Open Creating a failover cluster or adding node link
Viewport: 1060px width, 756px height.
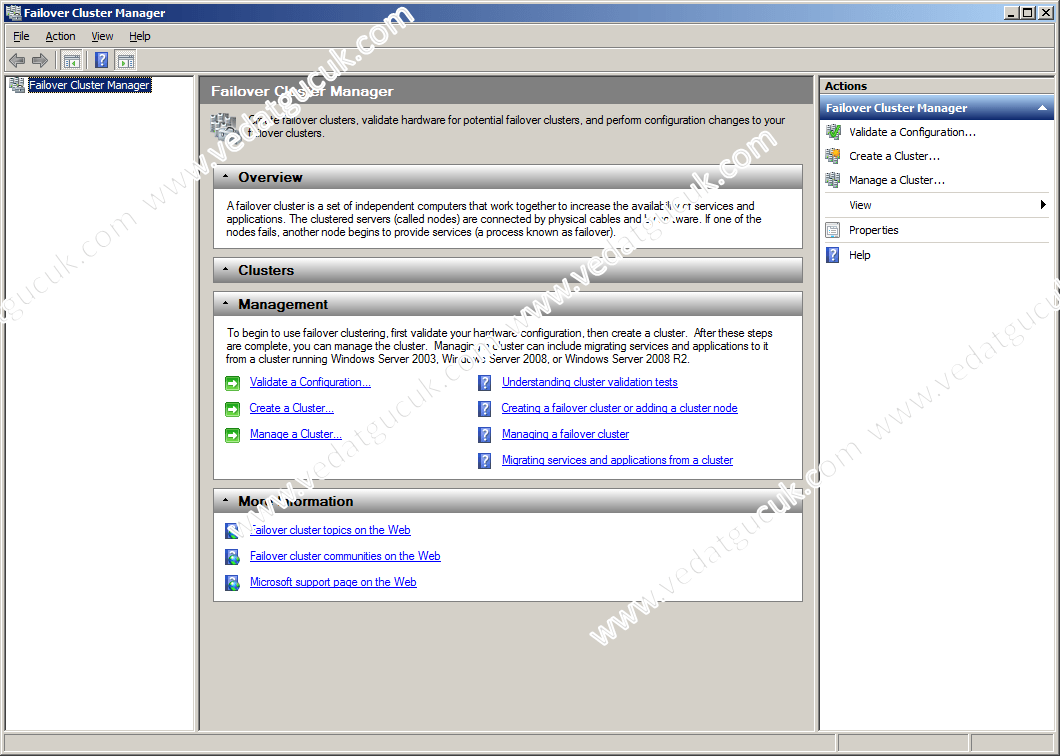[619, 408]
